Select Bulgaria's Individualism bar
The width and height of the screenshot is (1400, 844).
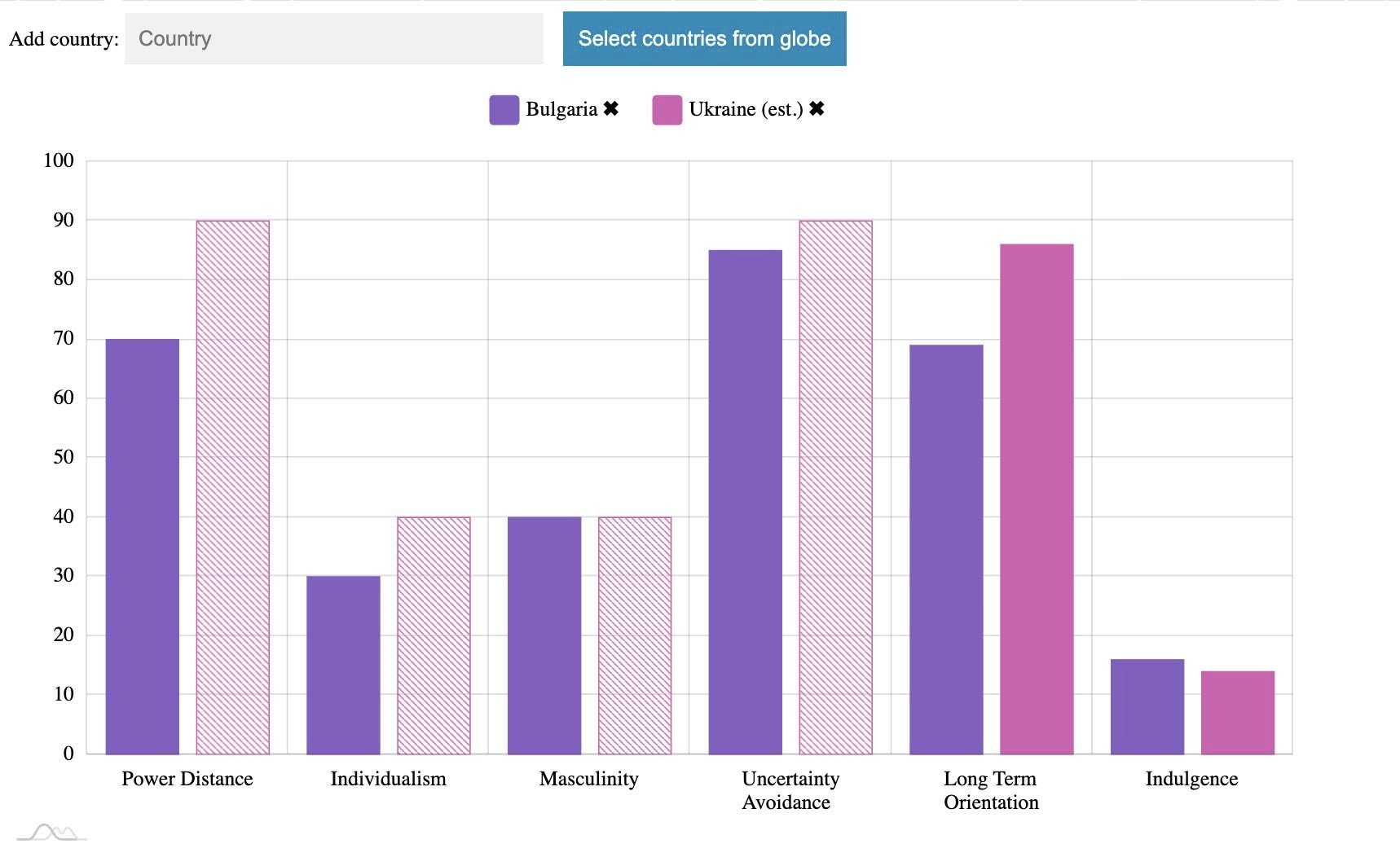tap(343, 665)
